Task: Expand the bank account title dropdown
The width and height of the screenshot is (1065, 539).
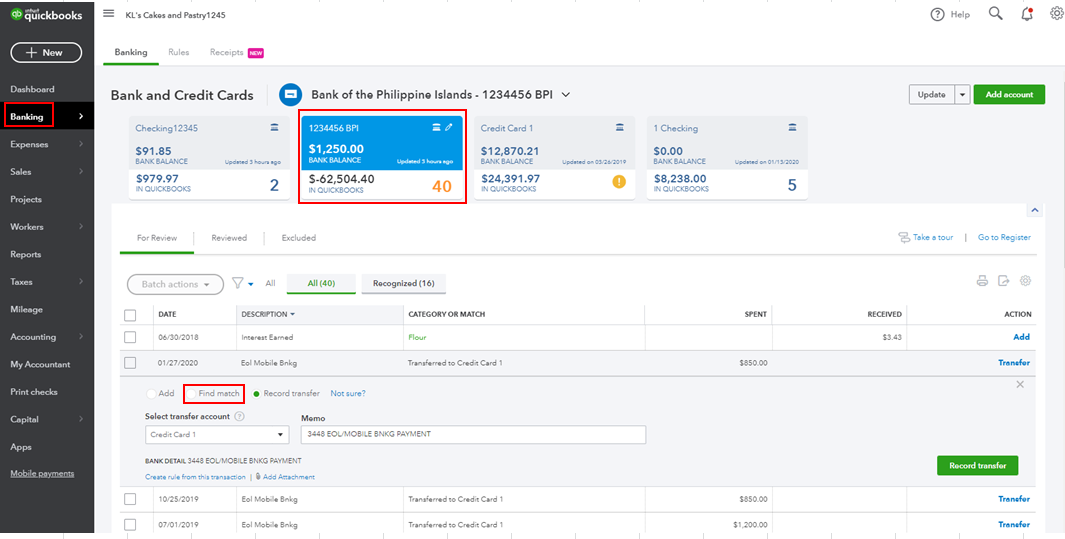Action: pos(566,95)
